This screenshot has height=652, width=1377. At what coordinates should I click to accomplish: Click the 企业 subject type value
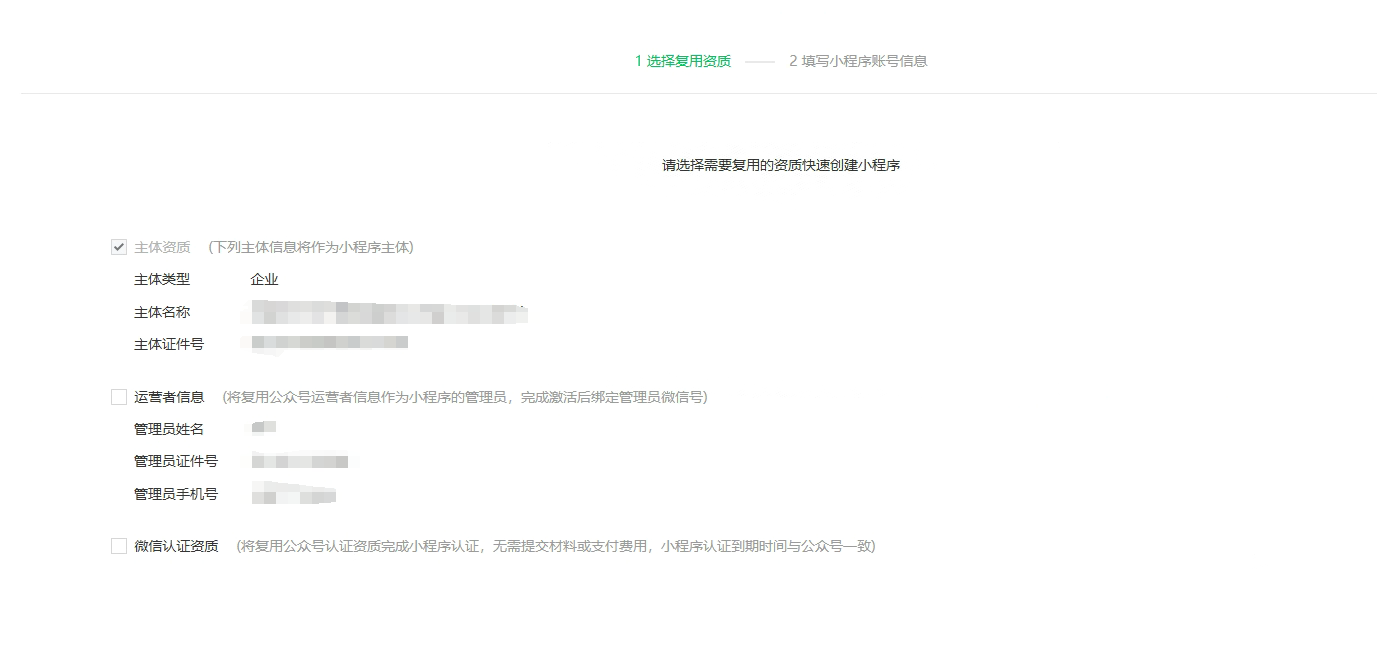click(x=264, y=280)
